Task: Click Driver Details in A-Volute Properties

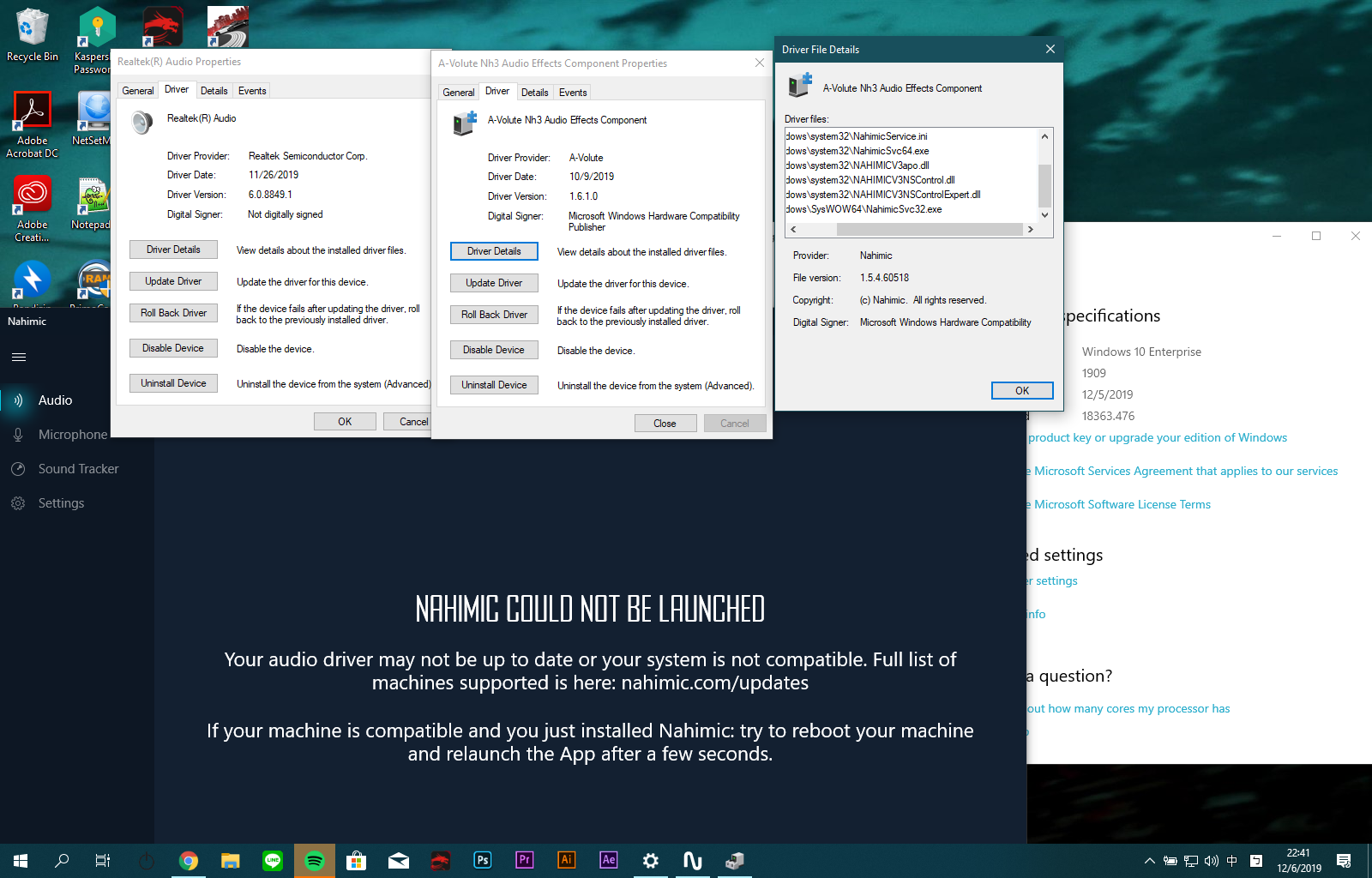Action: [x=494, y=251]
